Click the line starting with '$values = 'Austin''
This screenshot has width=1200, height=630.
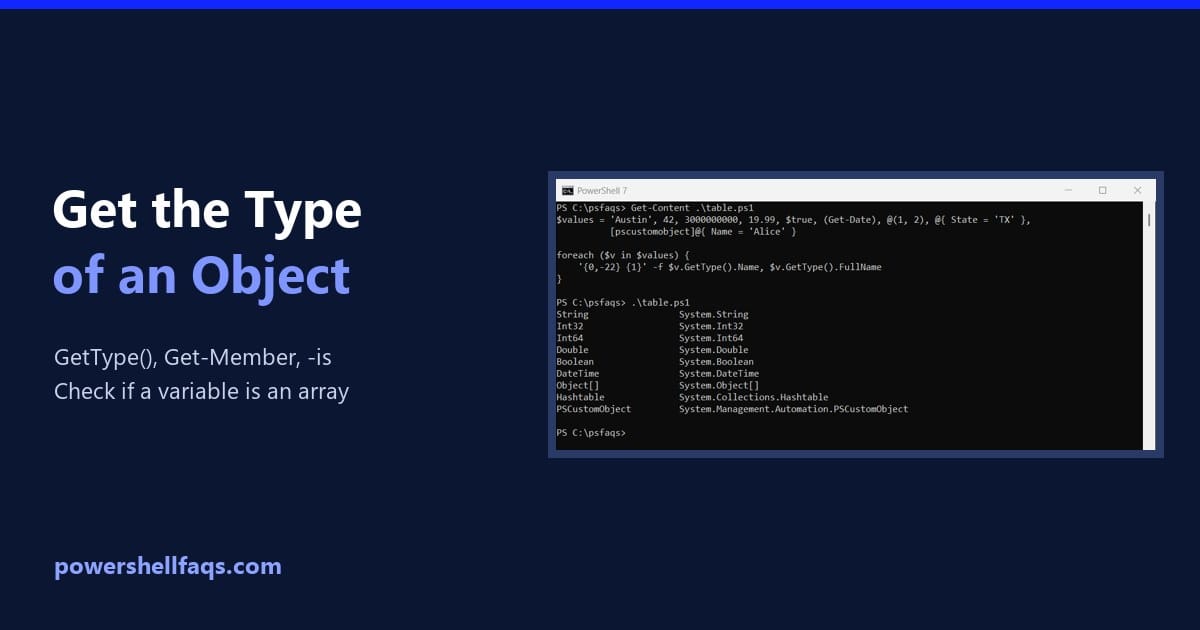[793, 220]
